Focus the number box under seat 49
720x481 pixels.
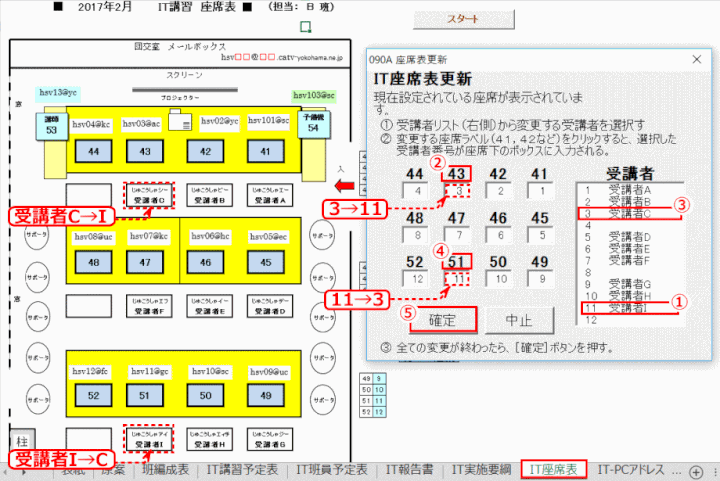(x=540, y=279)
